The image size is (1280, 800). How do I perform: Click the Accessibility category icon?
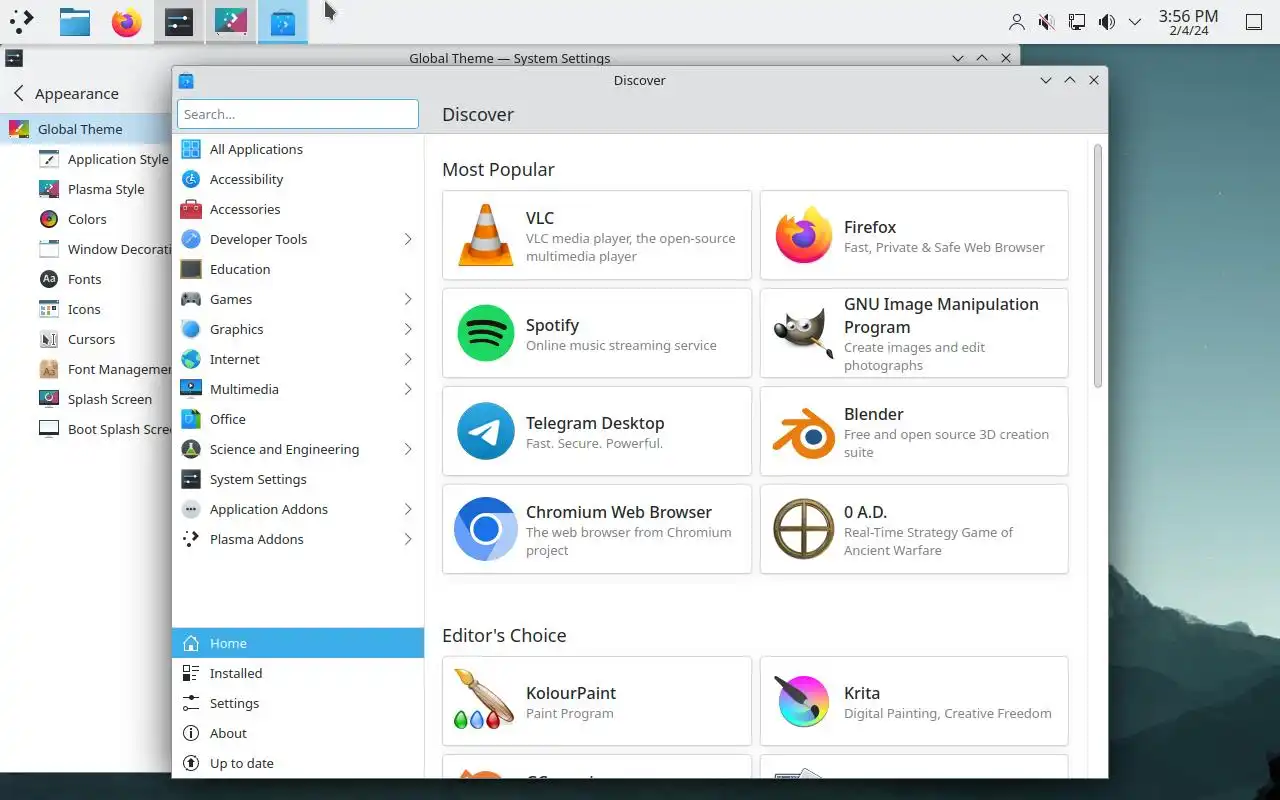(191, 179)
